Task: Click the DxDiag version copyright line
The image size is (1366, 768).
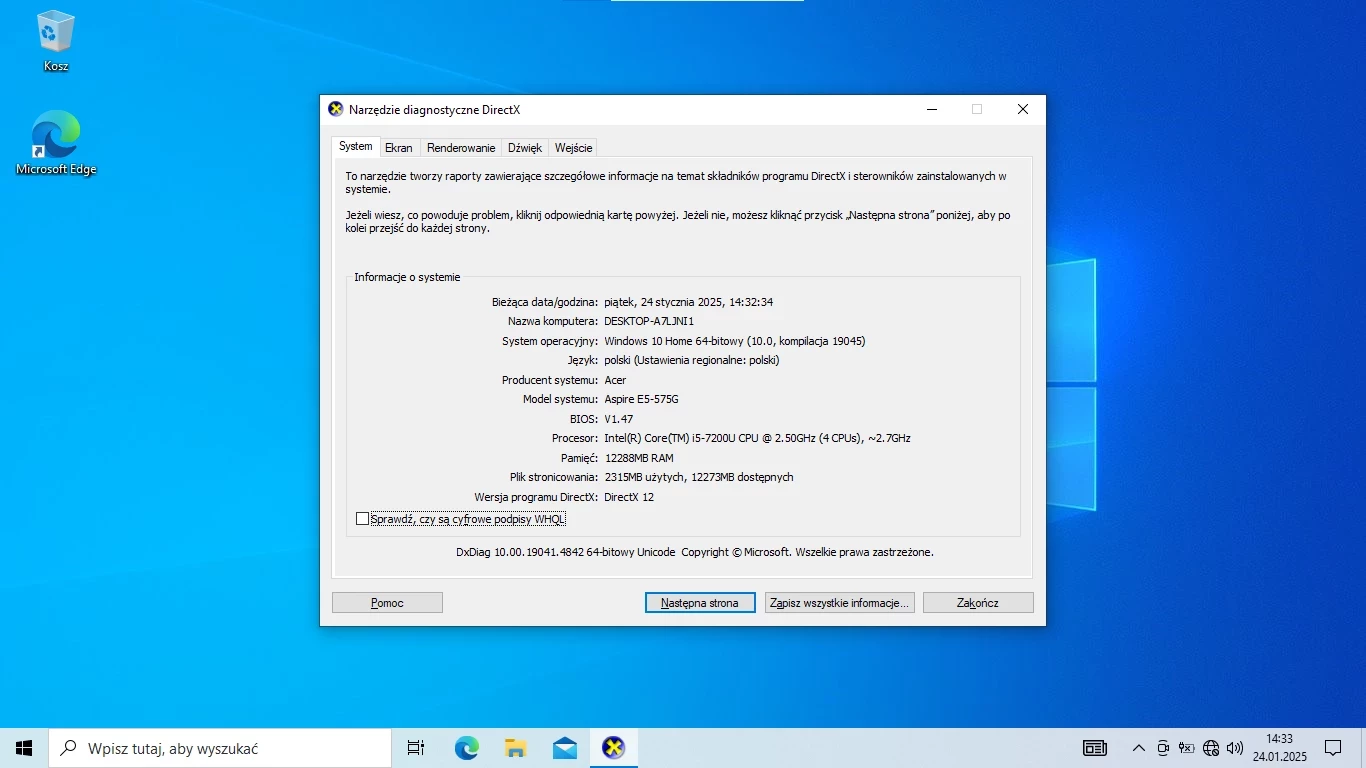Action: (x=695, y=552)
